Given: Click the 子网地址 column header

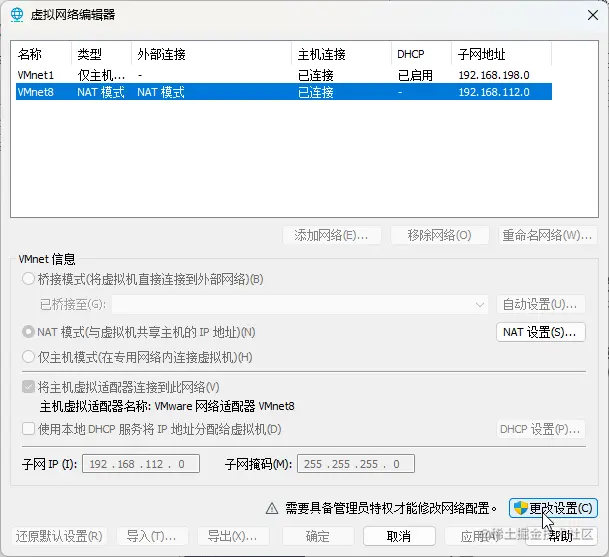Looking at the screenshot, I should pos(501,54).
